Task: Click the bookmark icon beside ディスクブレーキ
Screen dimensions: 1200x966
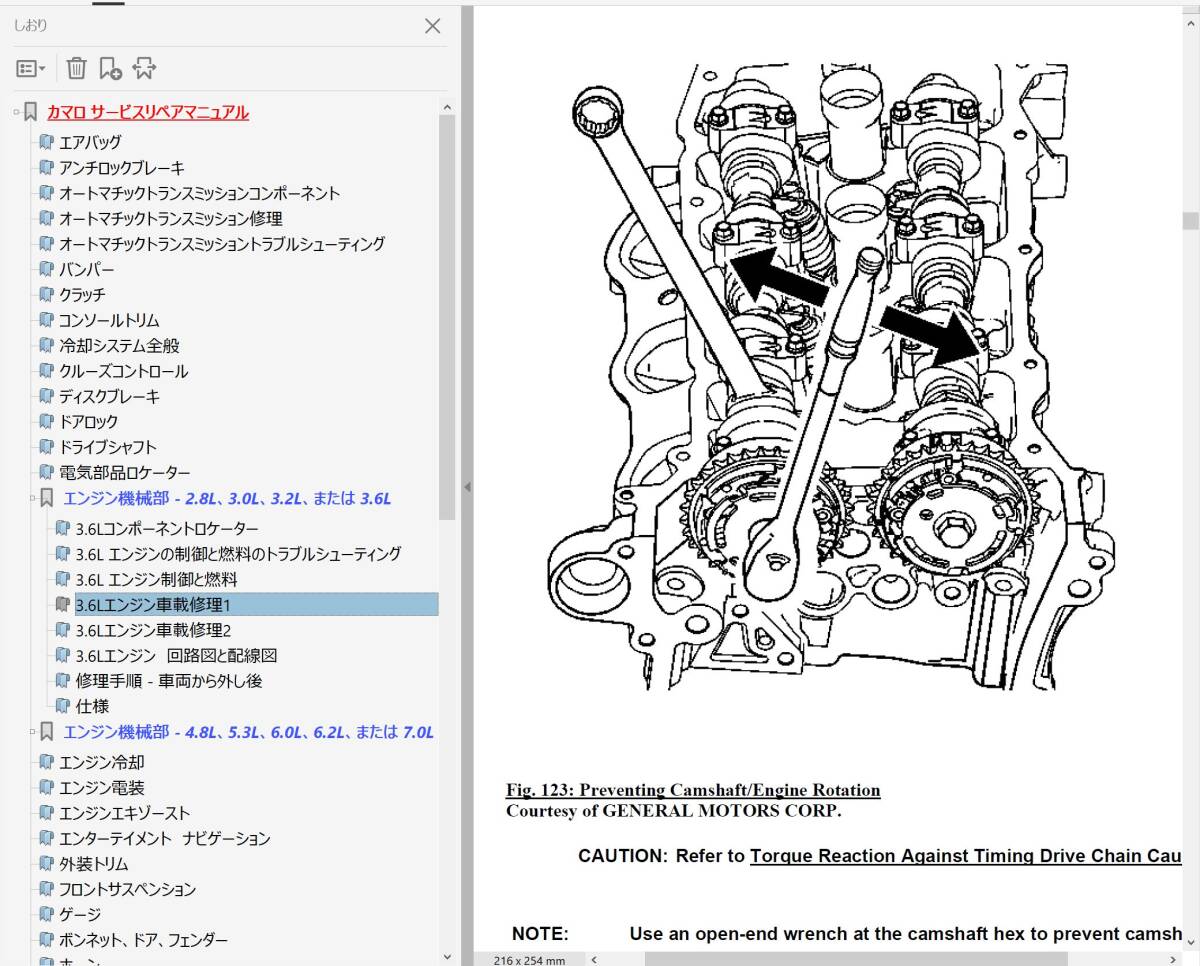Action: pos(46,397)
